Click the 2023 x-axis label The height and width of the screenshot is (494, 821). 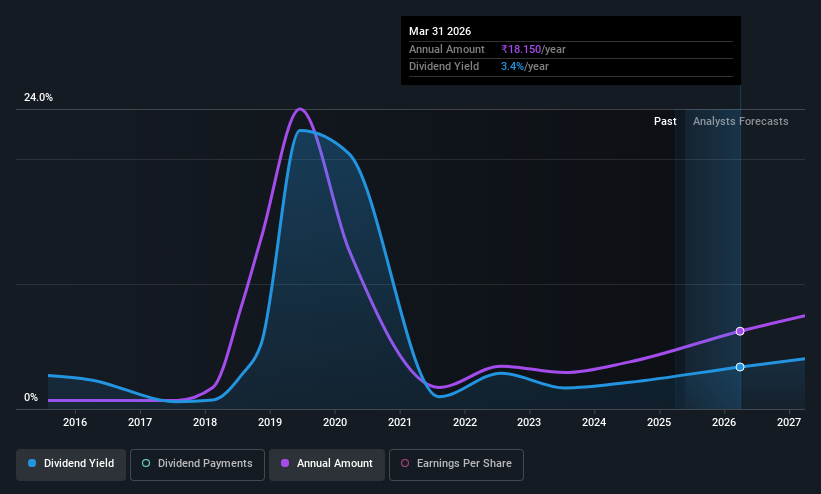(x=529, y=422)
